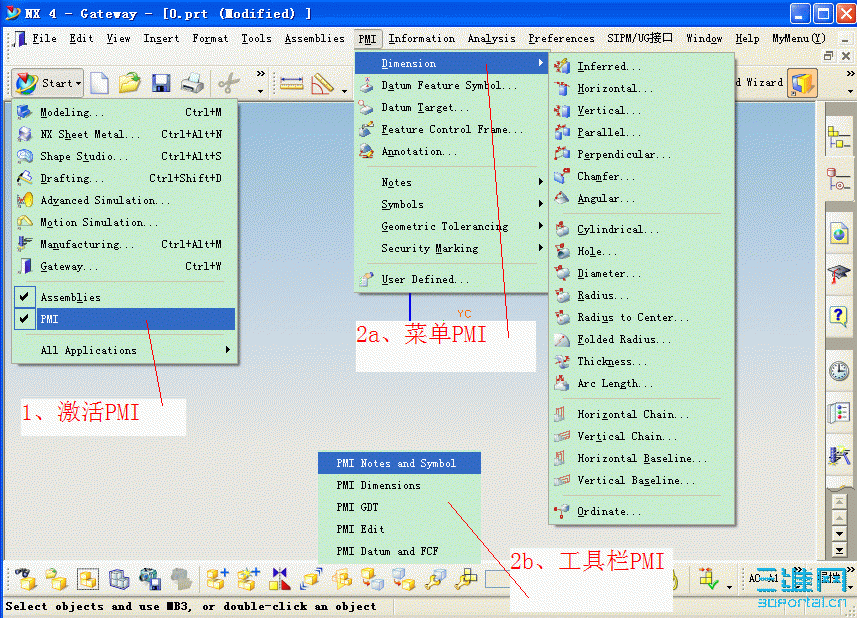Expand All Applications submenu
The image size is (857, 618).
tap(126, 350)
